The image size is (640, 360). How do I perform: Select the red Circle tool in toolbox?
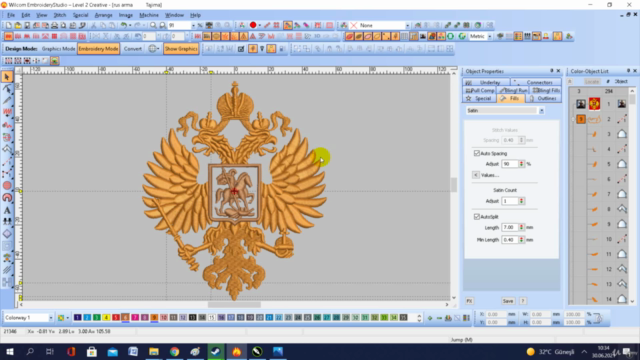pos(7,186)
